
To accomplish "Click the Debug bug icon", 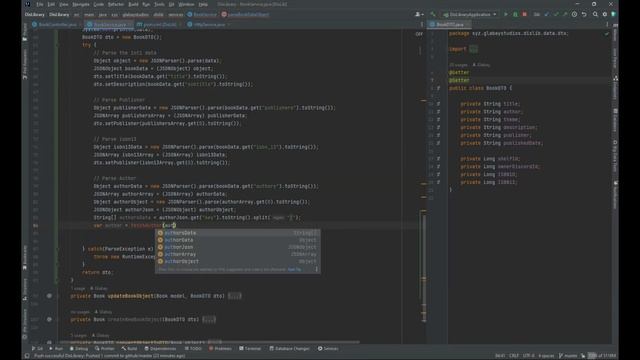I will click(515, 14).
